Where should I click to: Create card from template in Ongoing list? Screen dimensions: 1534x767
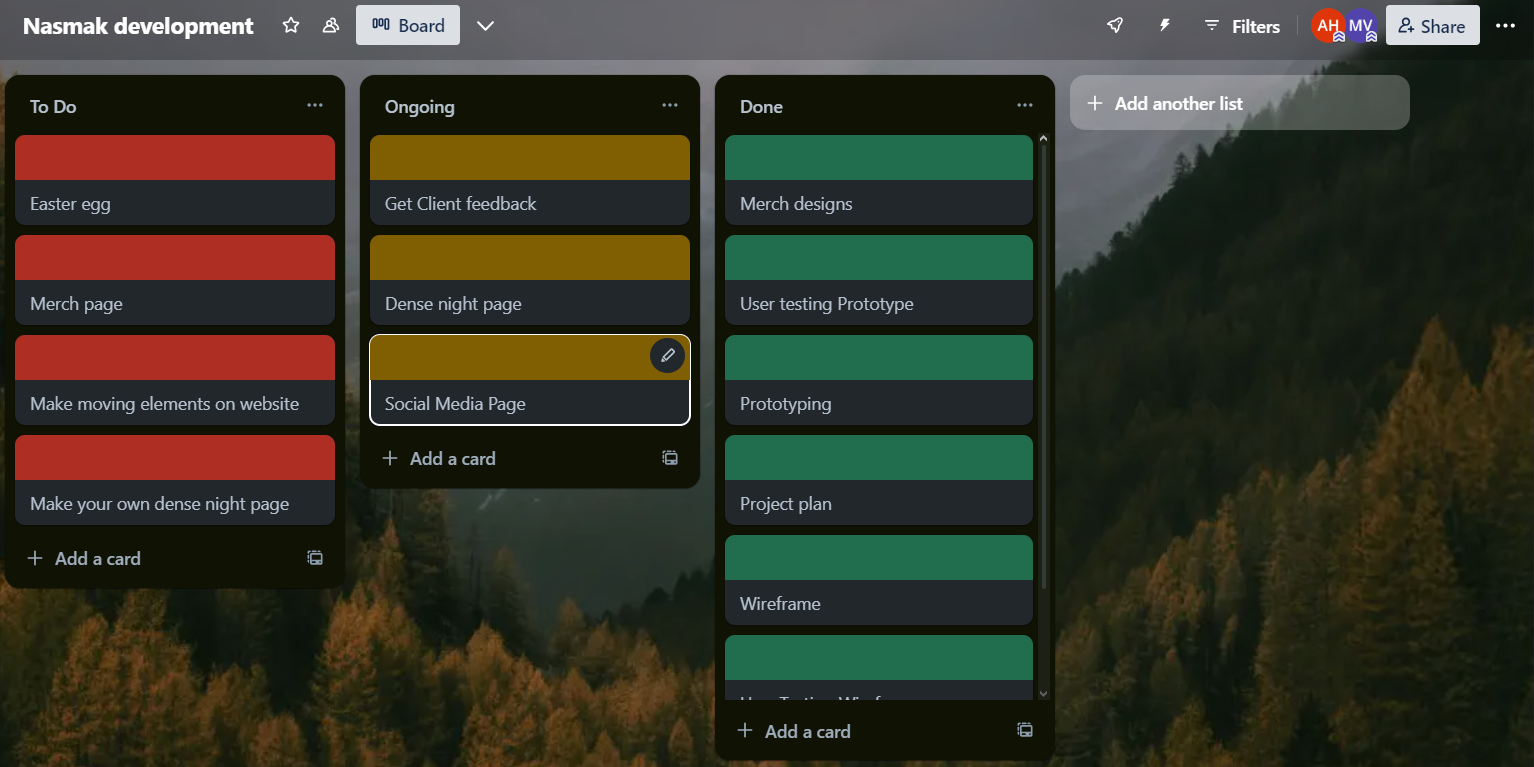(x=670, y=458)
